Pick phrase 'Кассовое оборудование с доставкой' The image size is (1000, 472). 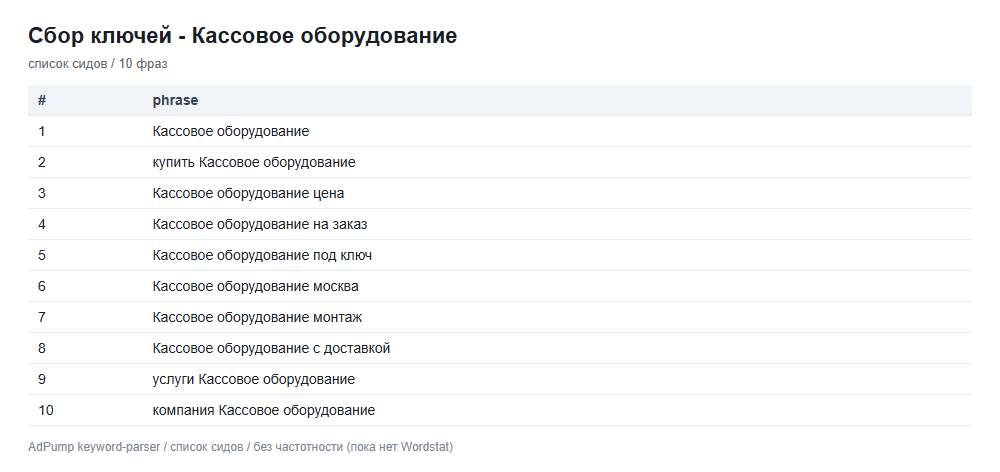pos(271,349)
